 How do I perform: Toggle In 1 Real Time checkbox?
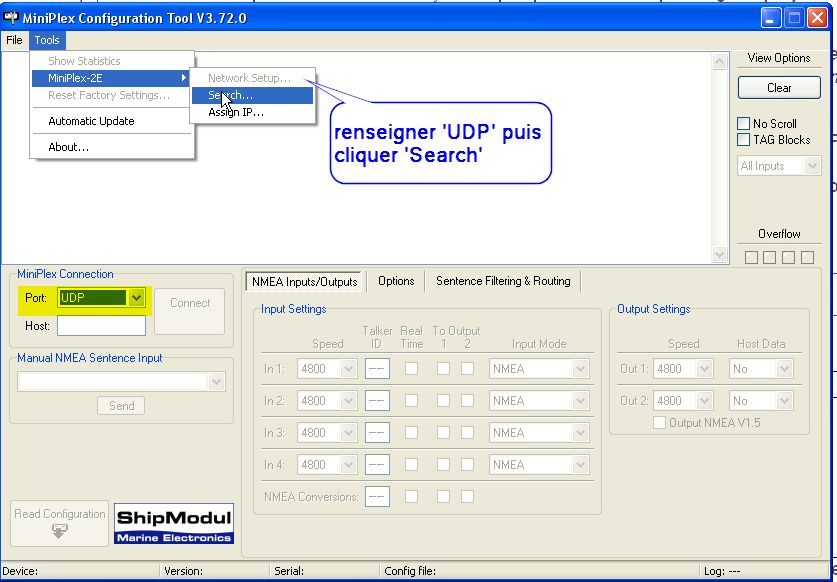411,368
